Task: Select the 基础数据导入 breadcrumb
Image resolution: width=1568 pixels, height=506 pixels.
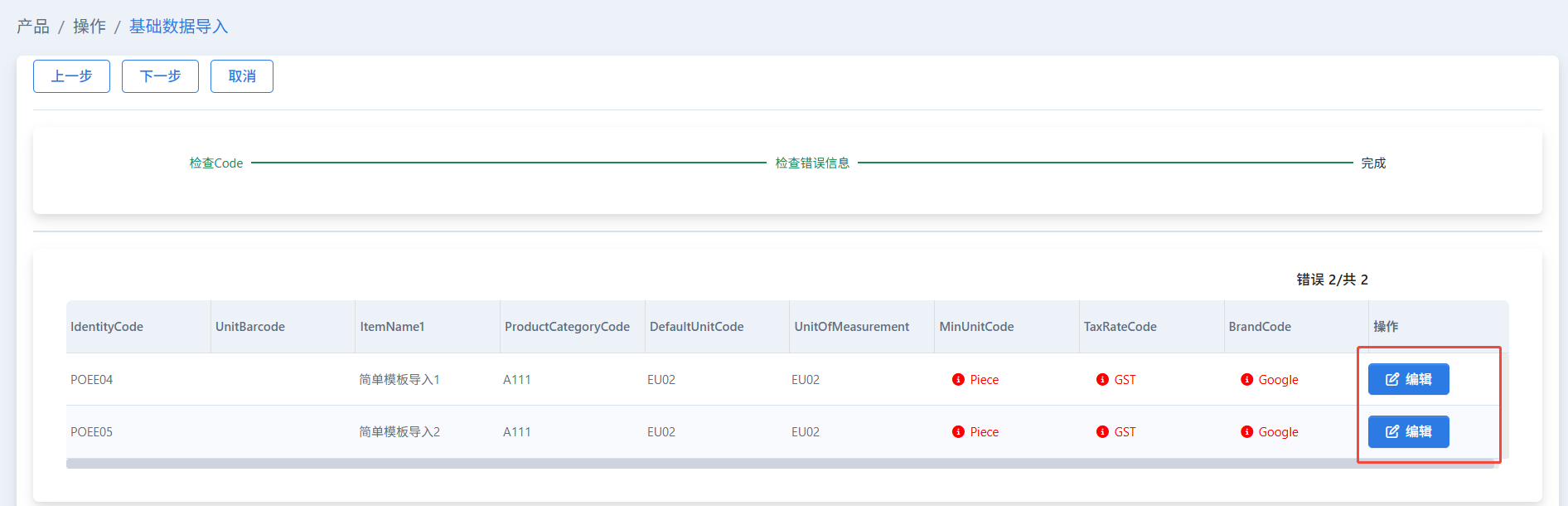Action: coord(178,27)
